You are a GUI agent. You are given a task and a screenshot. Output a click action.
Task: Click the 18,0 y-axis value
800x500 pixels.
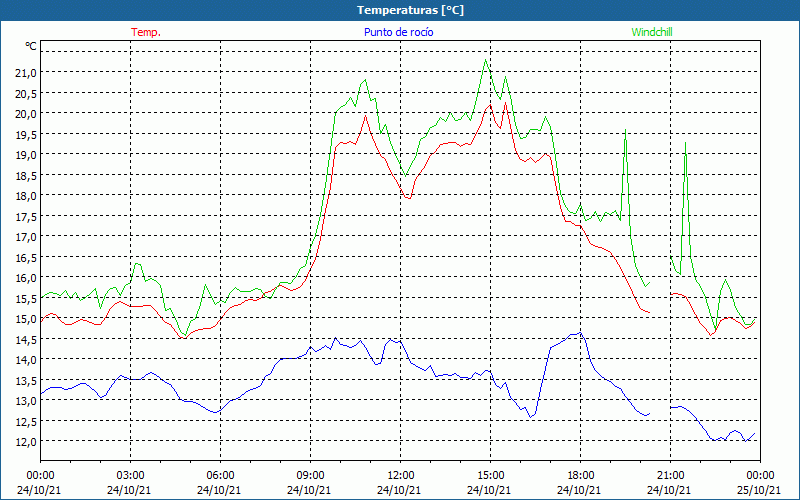pos(26,196)
